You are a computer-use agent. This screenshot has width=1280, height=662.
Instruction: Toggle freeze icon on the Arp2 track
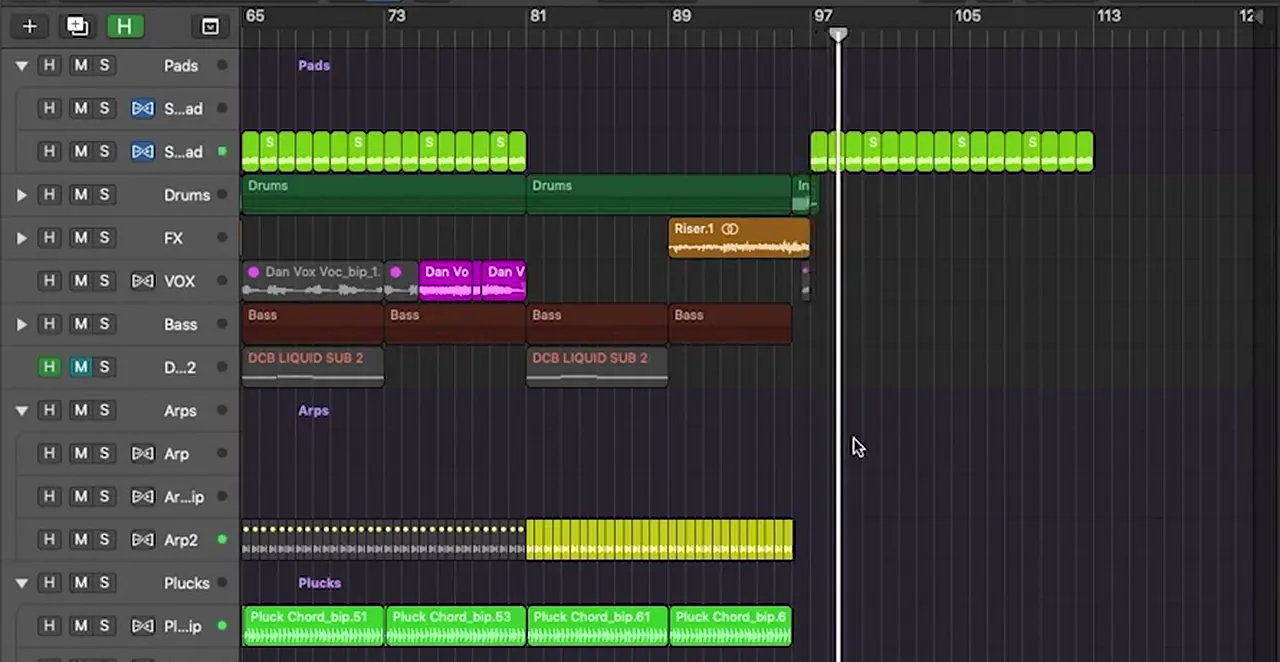coord(143,540)
